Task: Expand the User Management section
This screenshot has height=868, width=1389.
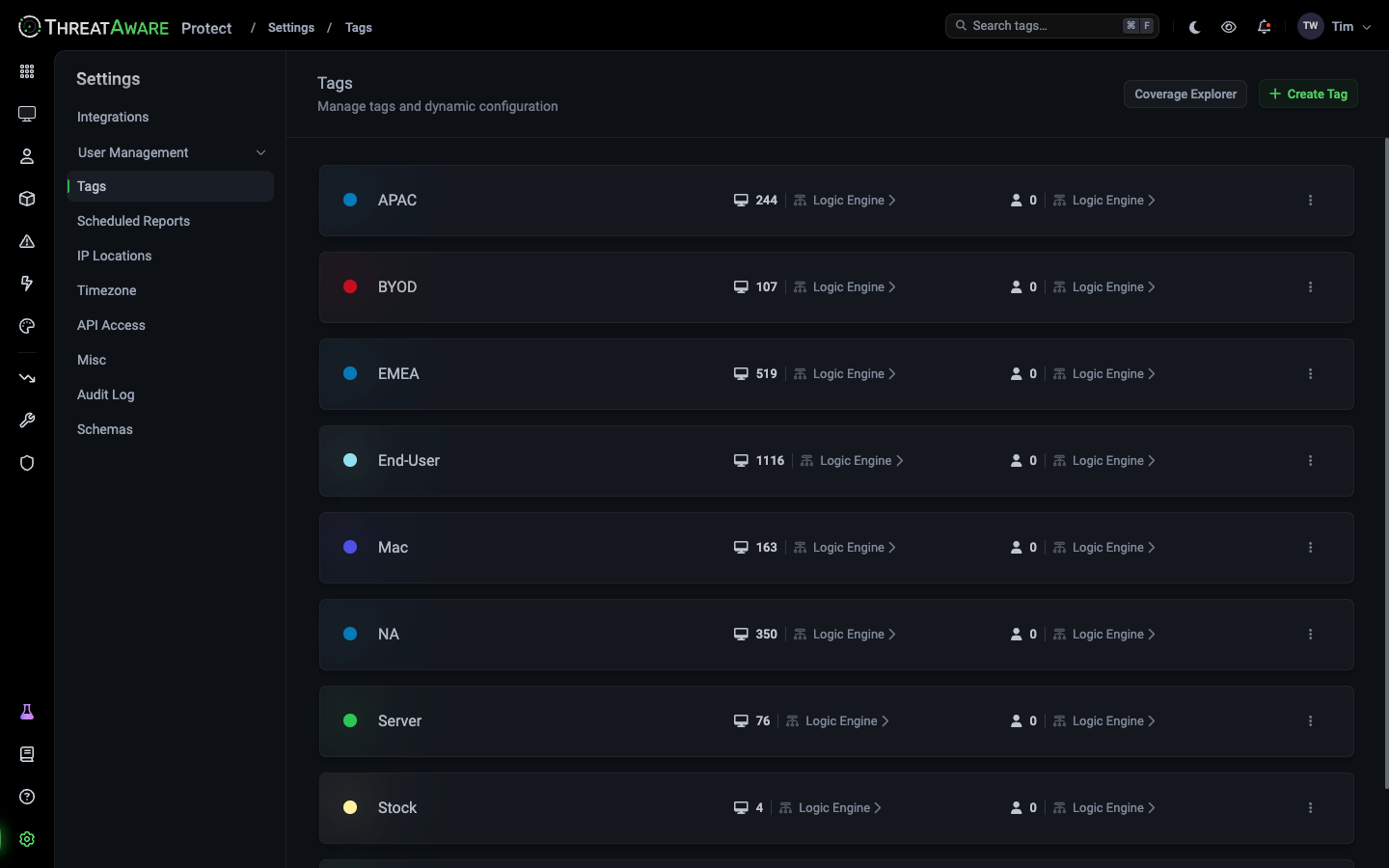Action: pos(171,152)
